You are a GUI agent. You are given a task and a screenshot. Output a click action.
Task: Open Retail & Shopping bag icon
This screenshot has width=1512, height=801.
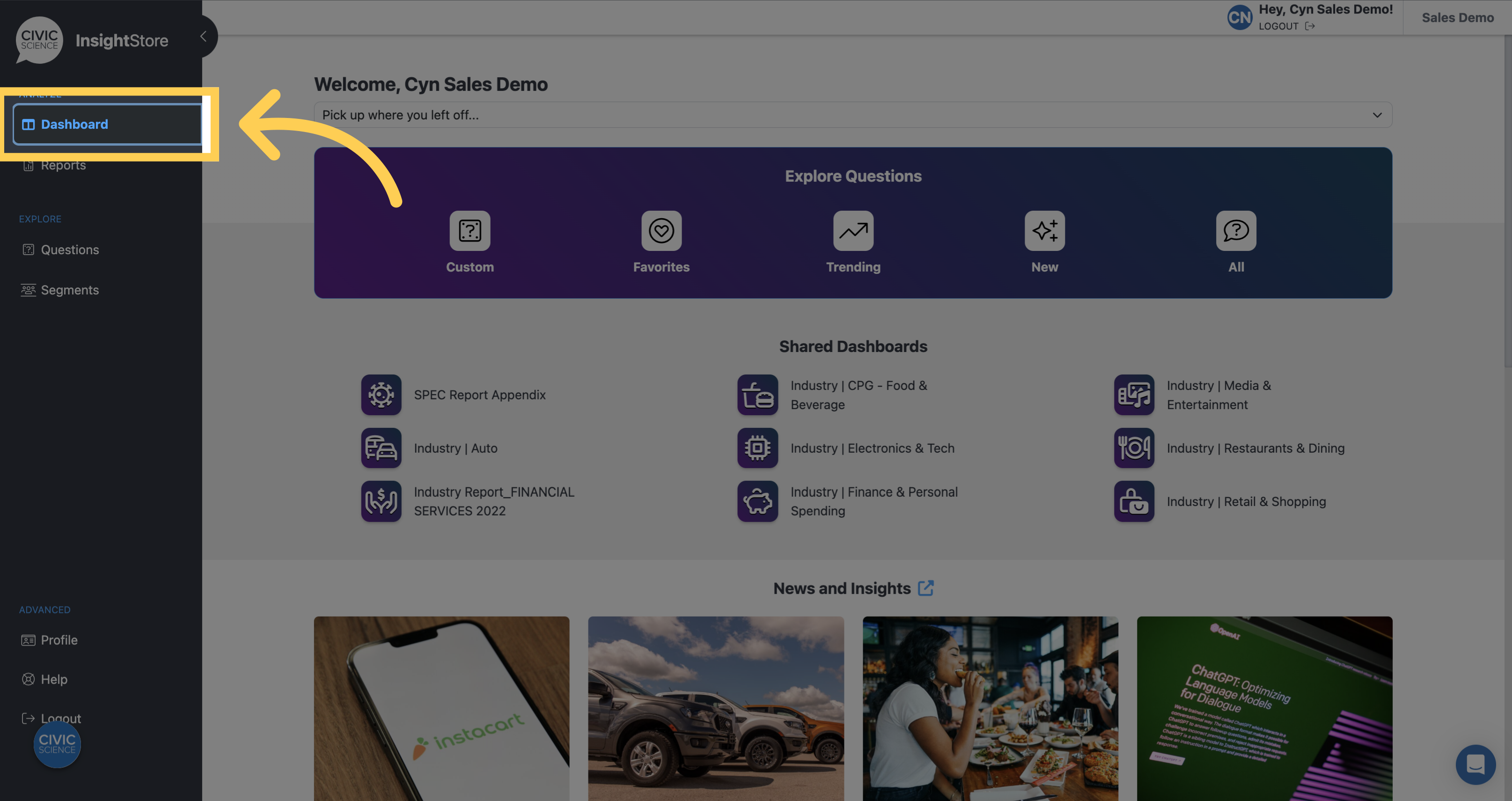pyautogui.click(x=1133, y=501)
